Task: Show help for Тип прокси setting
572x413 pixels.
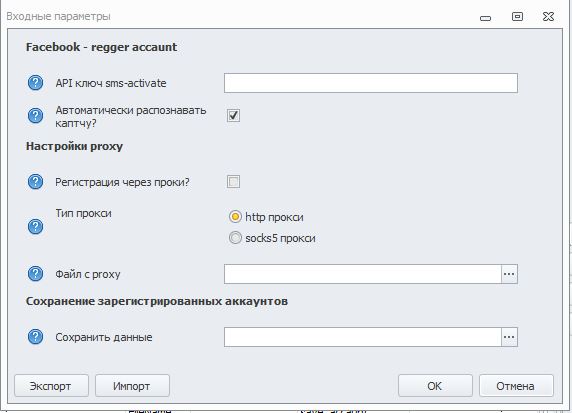Action: click(x=35, y=226)
